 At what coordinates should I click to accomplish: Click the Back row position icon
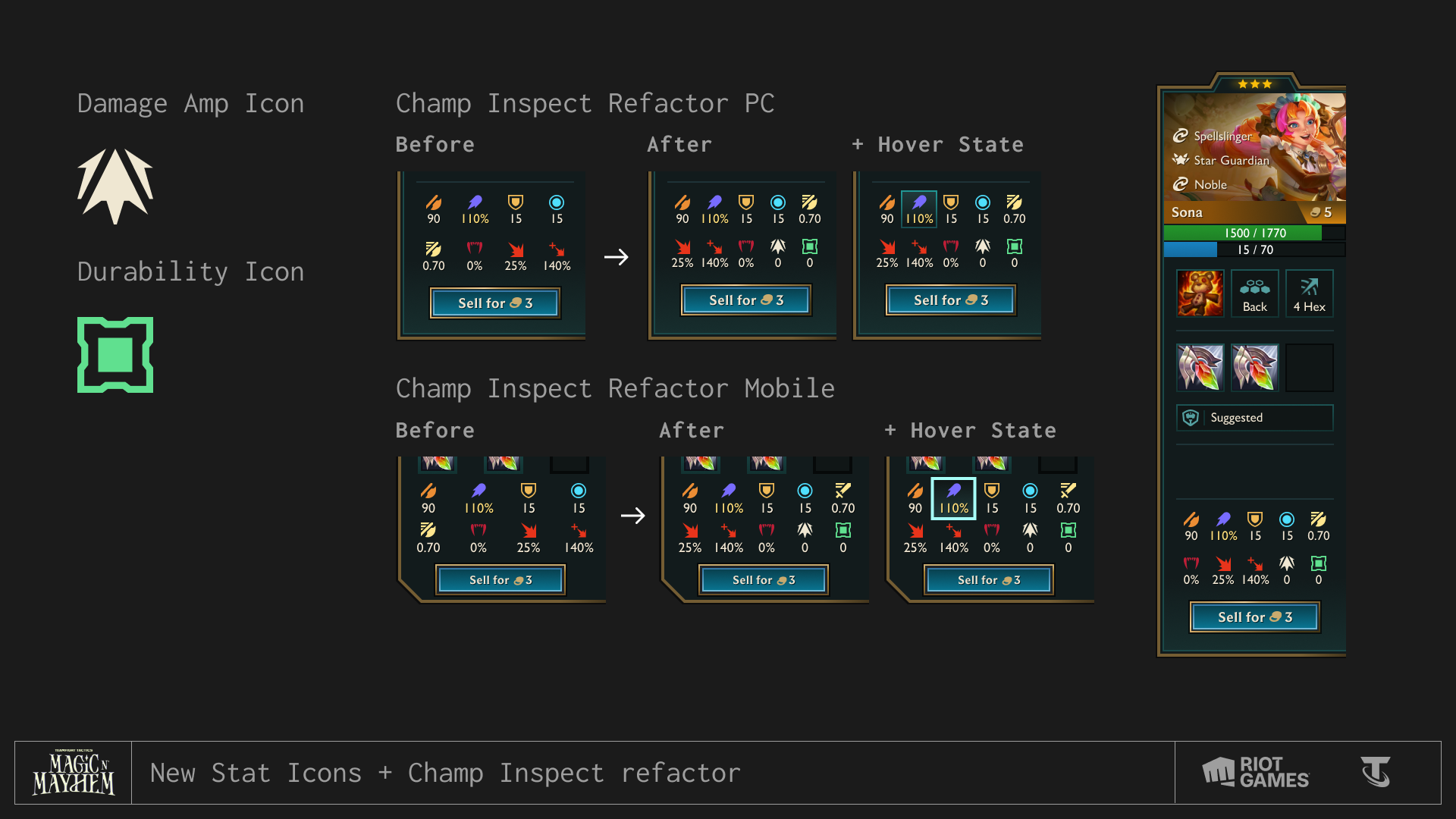point(1254,293)
